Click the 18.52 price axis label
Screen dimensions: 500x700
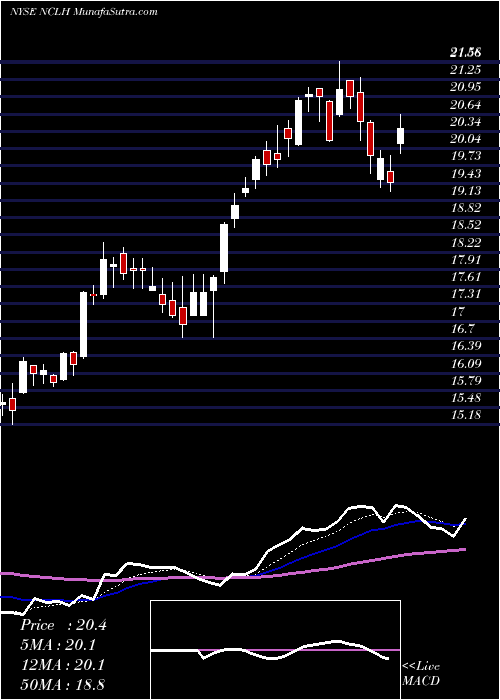coord(466,225)
